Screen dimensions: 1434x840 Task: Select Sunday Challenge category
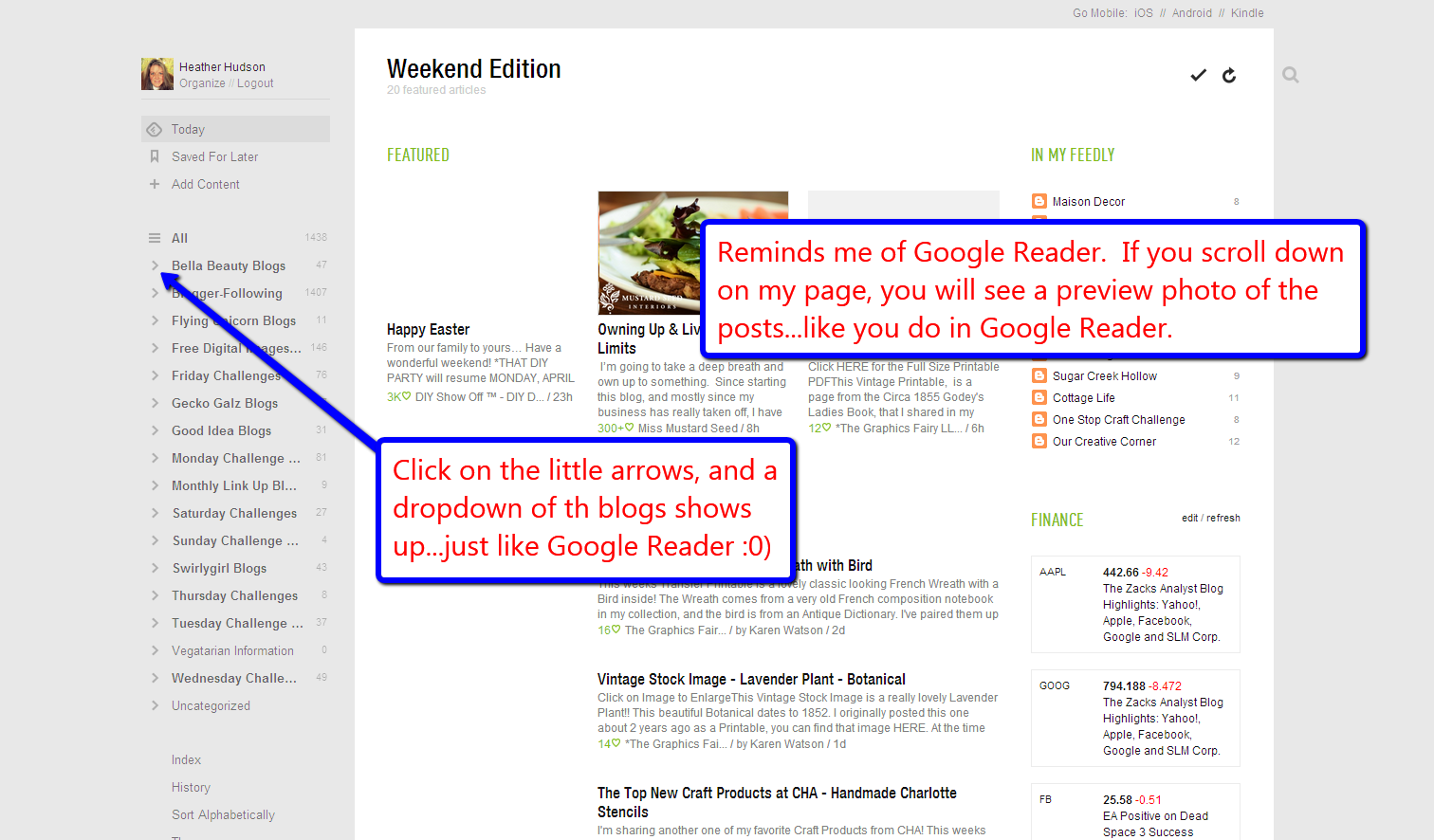(235, 540)
